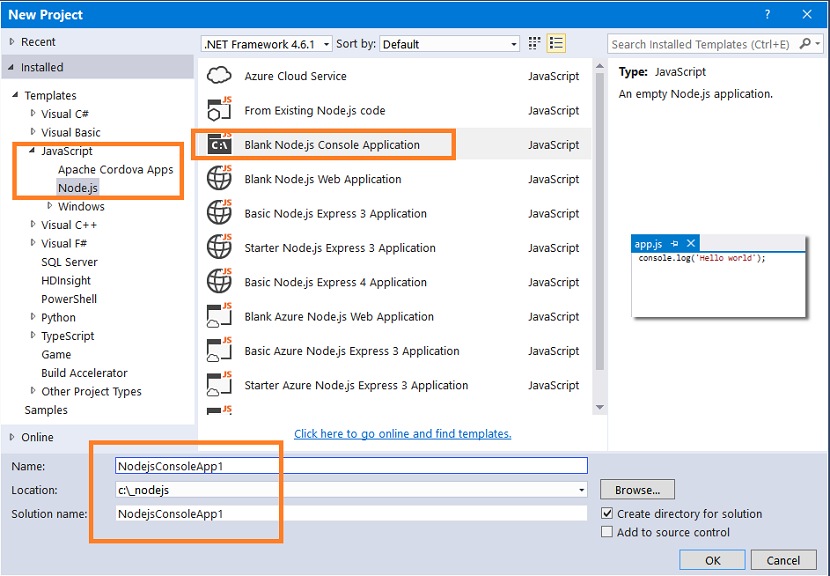
Task: Select SQL Server template category
Action: click(69, 262)
